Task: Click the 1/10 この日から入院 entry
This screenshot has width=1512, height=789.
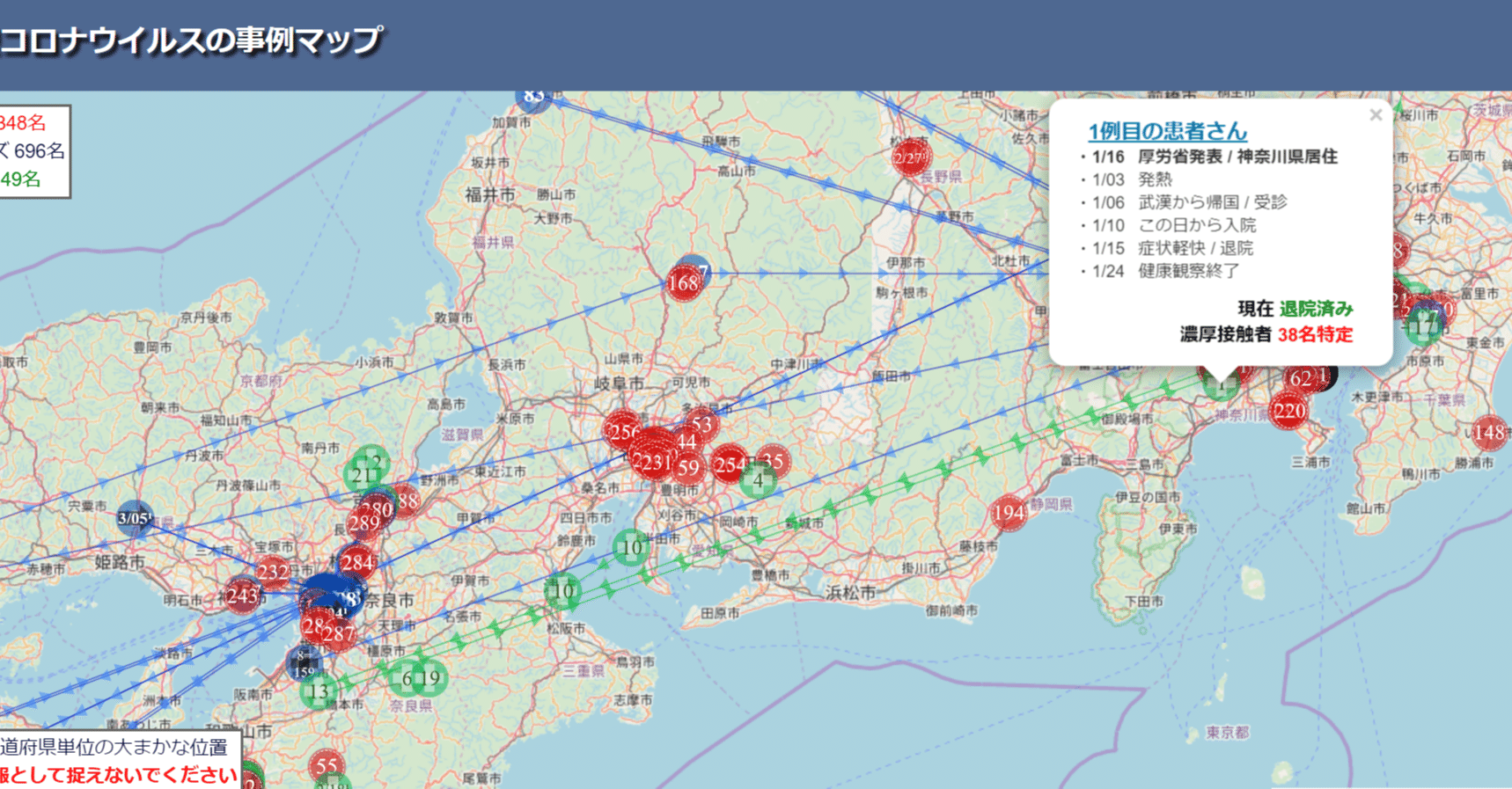Action: 1174,225
